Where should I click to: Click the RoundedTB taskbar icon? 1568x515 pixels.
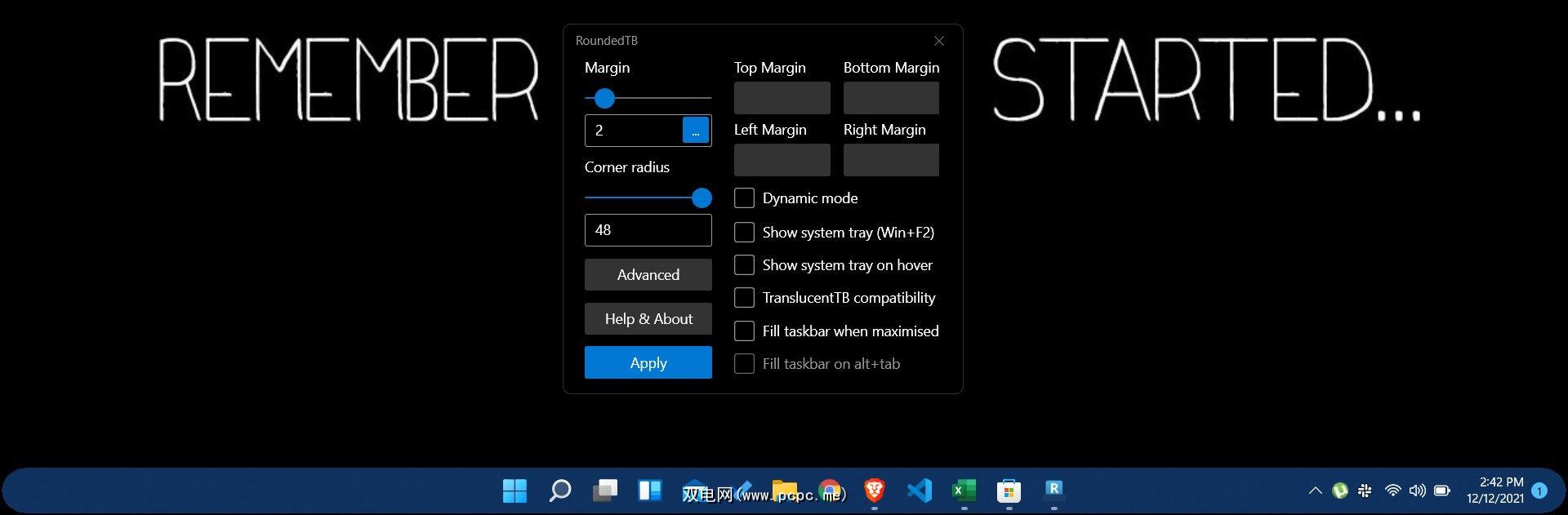pos(1053,489)
